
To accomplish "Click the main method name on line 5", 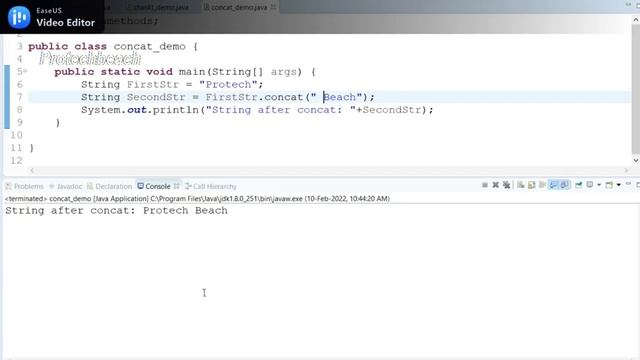I will 192,72.
